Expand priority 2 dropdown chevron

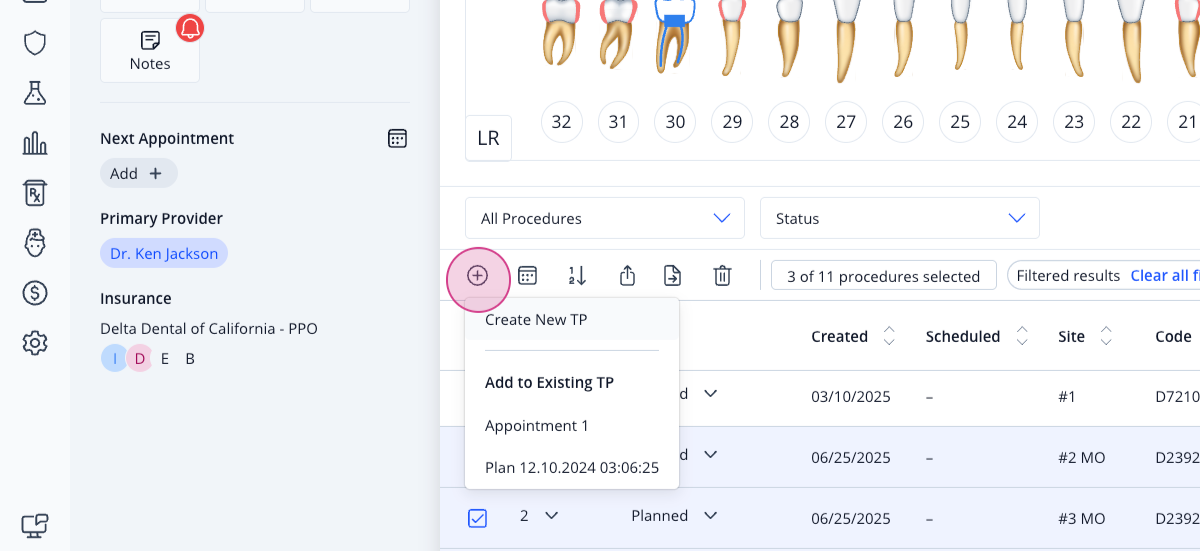coord(551,516)
